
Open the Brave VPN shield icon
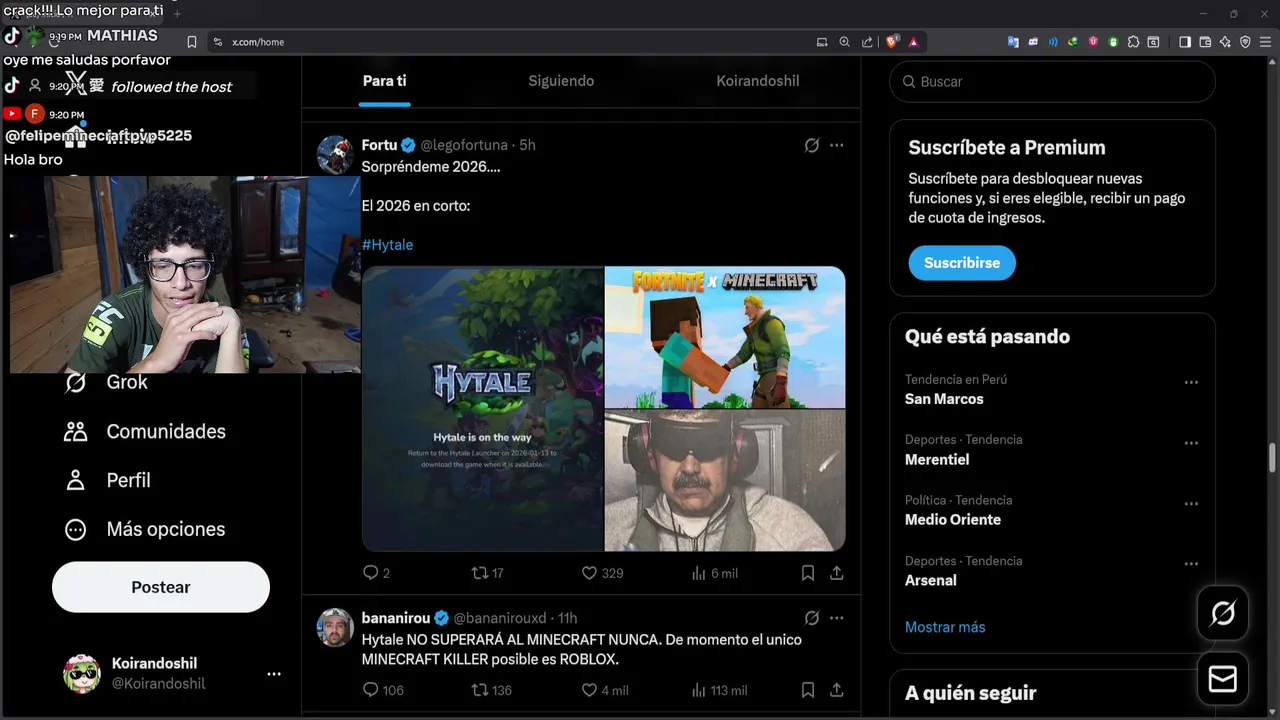[x=1245, y=42]
